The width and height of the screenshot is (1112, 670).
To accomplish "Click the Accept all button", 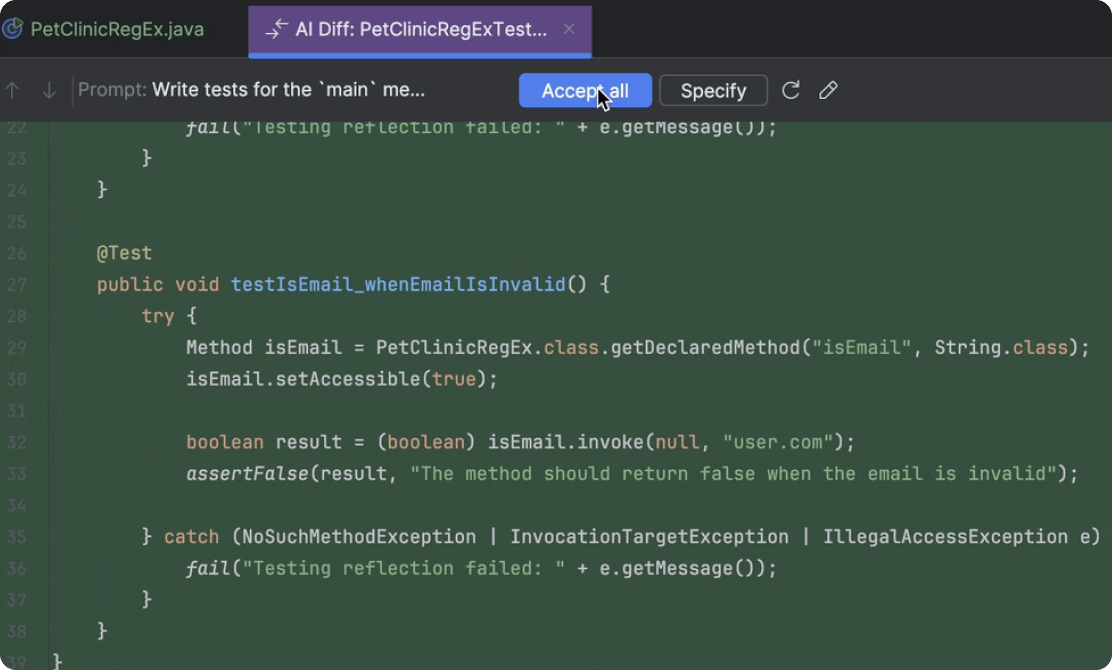I will 585,91.
